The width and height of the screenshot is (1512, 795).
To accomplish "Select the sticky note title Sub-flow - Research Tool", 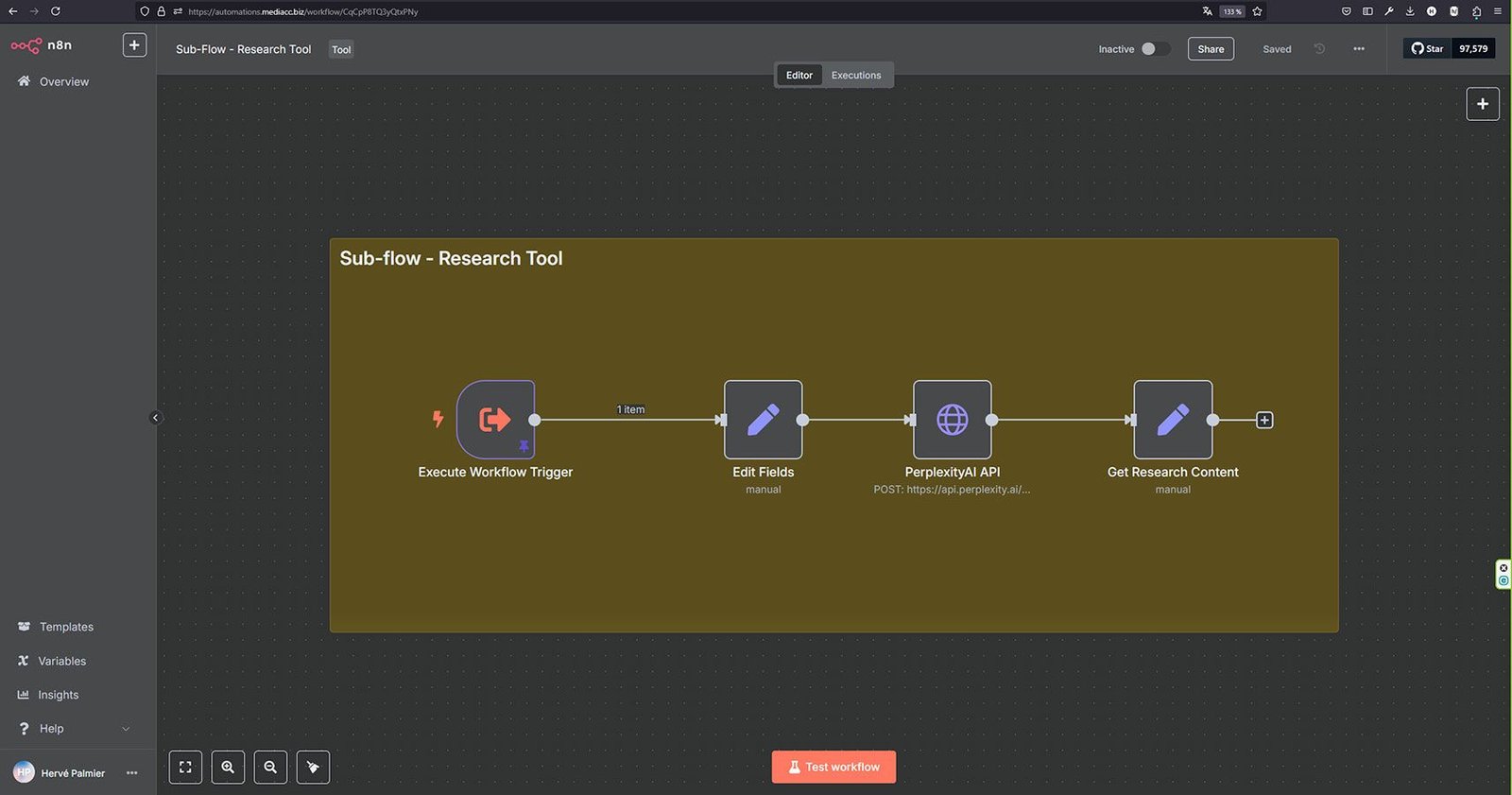I will [451, 258].
